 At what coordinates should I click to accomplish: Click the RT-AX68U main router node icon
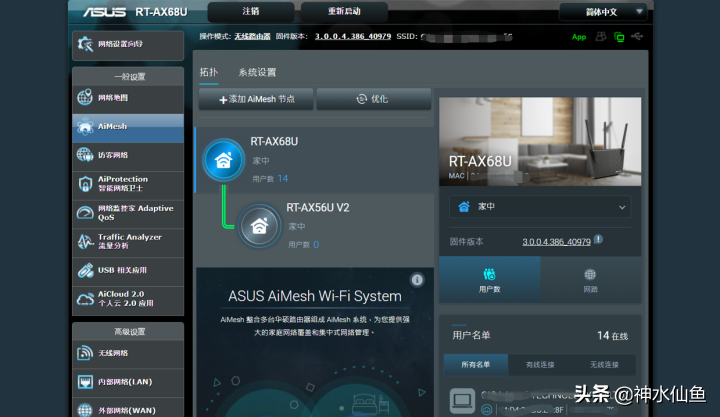(x=223, y=158)
